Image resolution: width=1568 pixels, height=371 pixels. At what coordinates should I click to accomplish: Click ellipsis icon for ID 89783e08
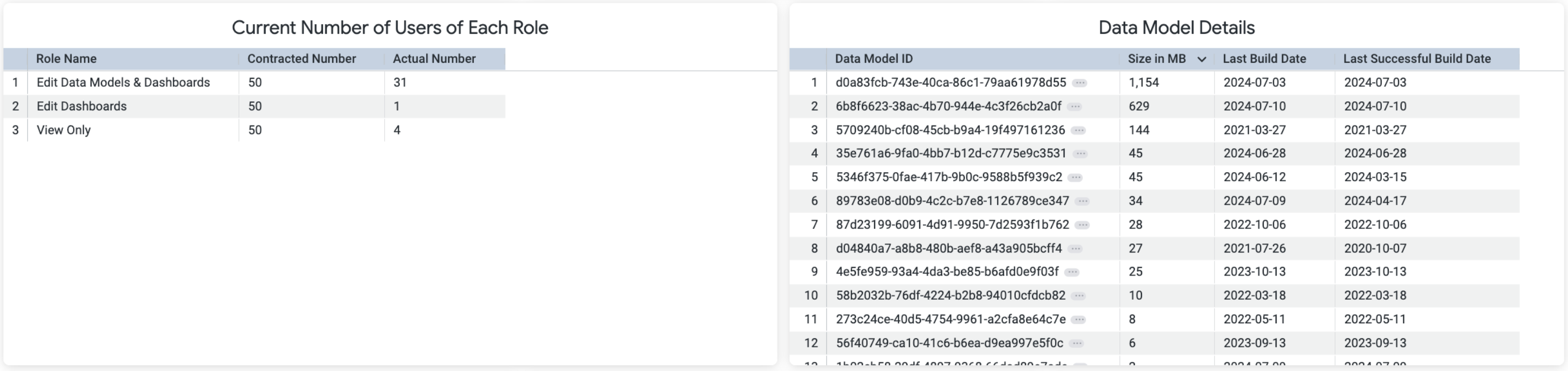point(1082,201)
